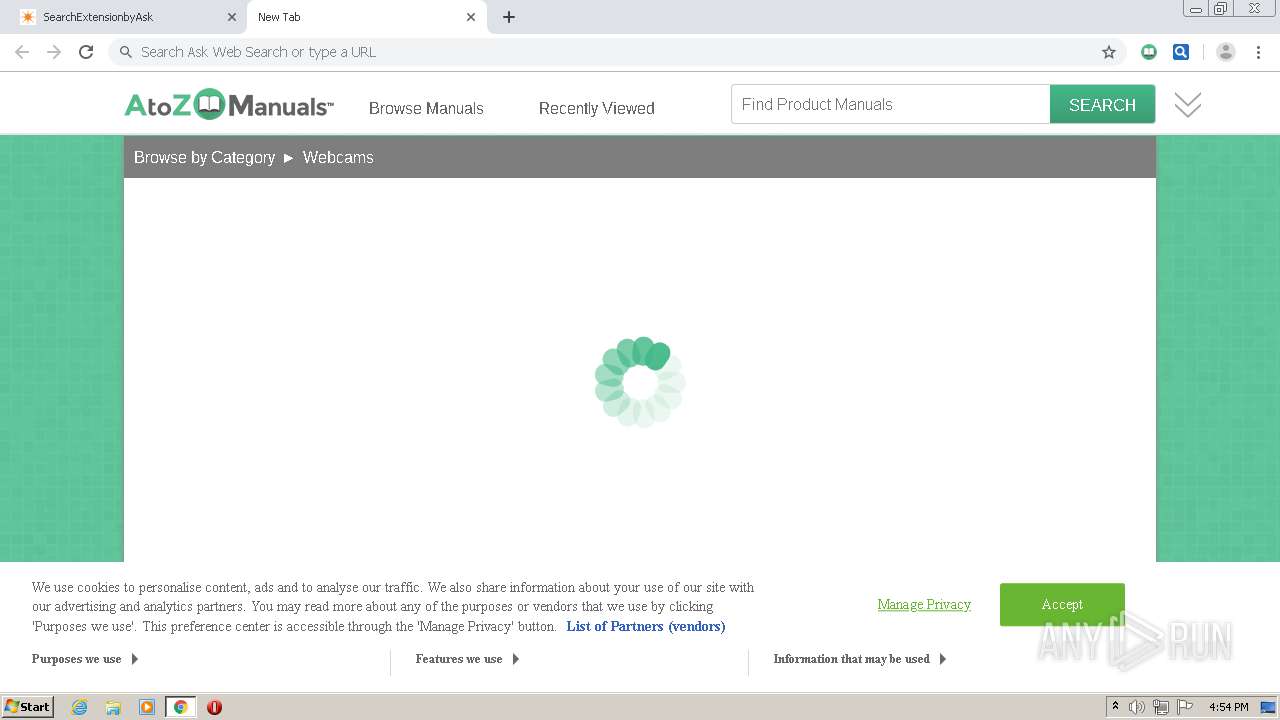This screenshot has width=1280, height=720.
Task: Click the 4:54 PM clock
Action: point(1229,707)
